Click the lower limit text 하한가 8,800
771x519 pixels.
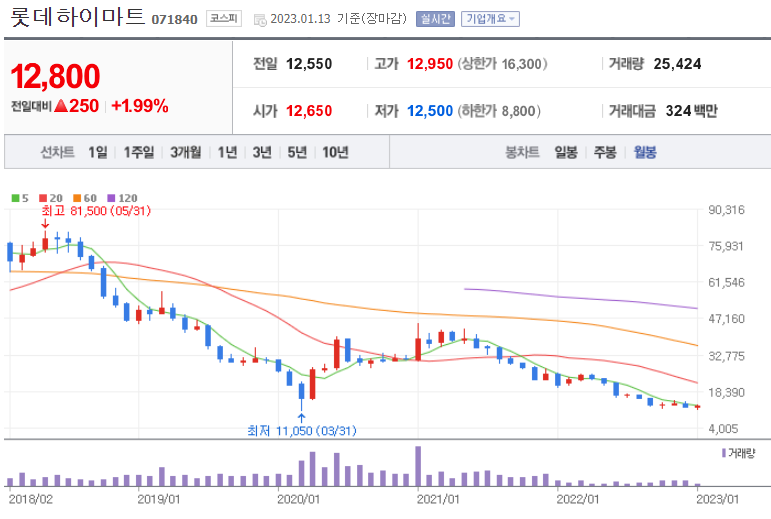499,111
